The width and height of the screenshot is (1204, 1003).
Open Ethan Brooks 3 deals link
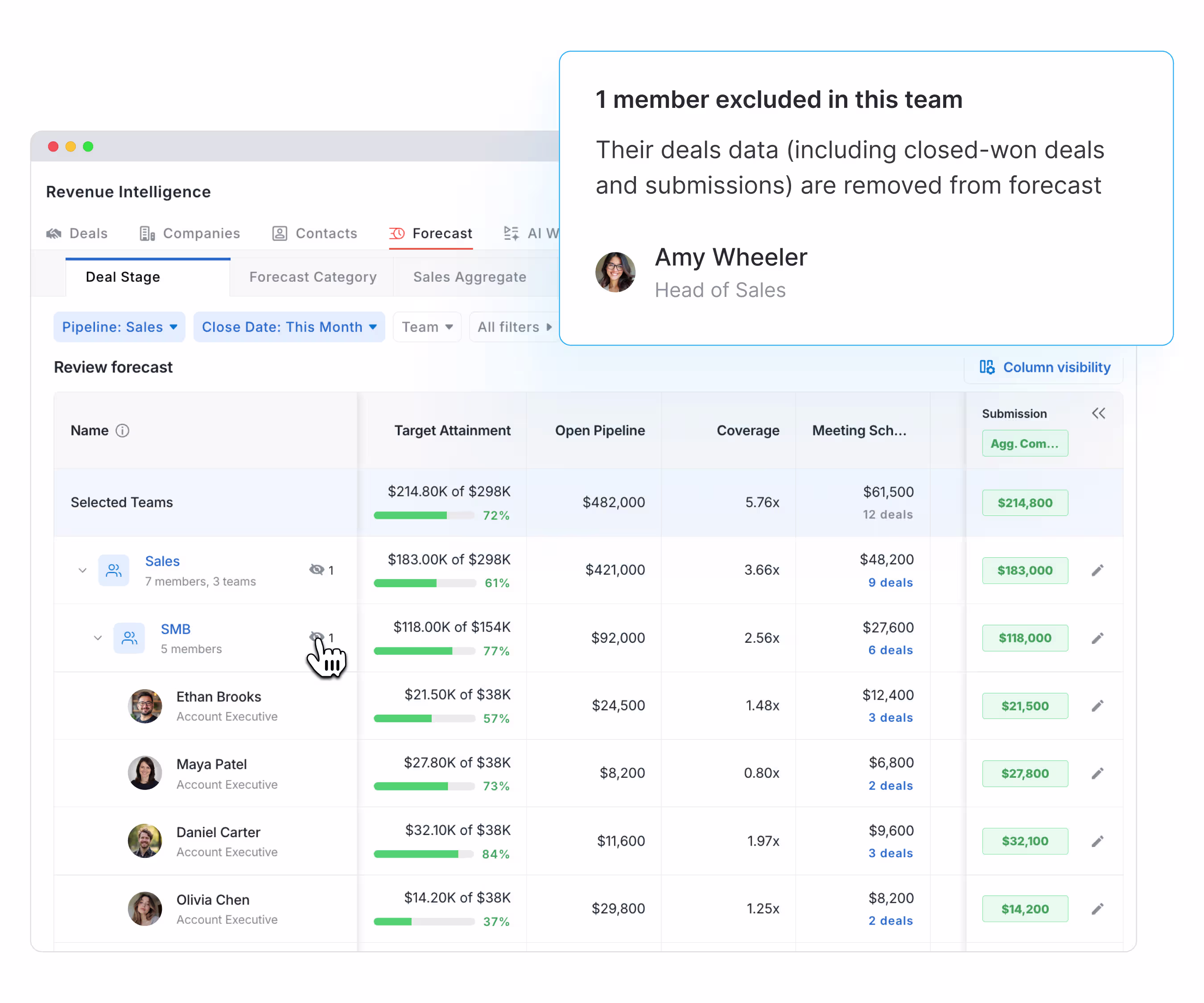tap(891, 718)
